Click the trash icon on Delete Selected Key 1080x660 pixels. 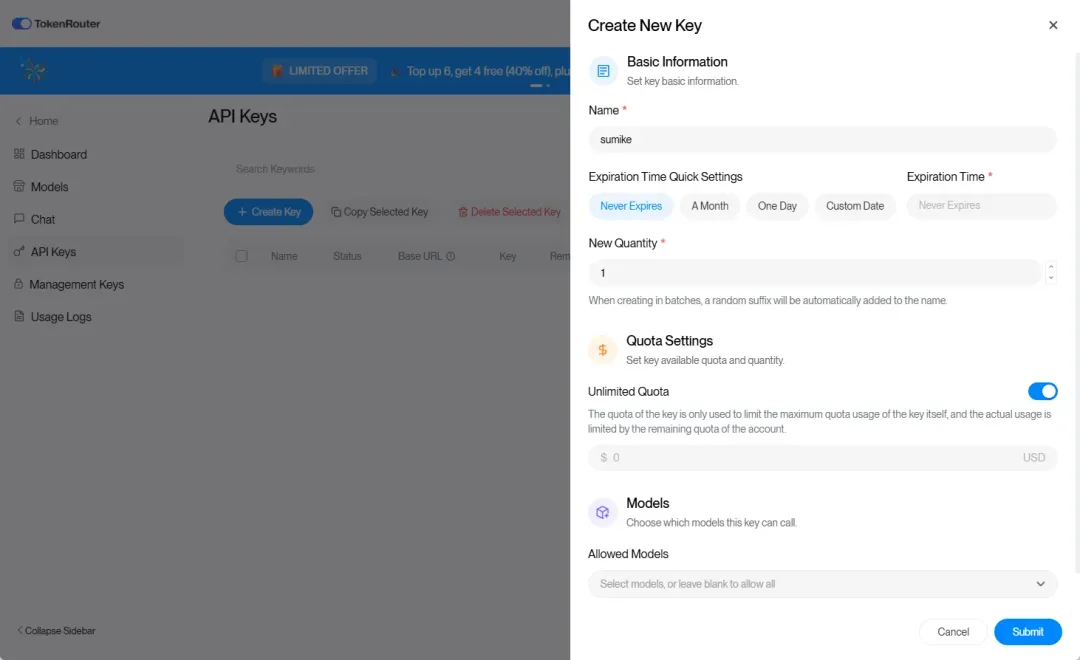(x=463, y=212)
